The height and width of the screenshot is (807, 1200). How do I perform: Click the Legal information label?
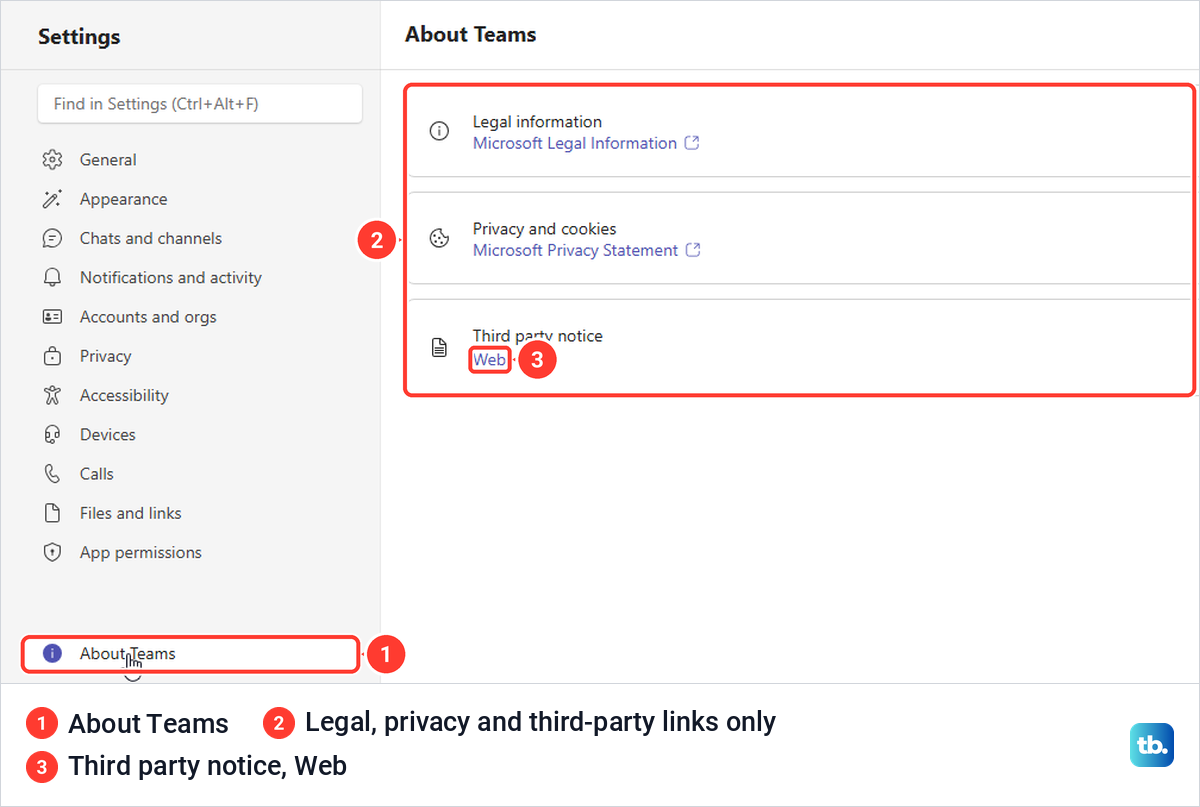click(537, 122)
